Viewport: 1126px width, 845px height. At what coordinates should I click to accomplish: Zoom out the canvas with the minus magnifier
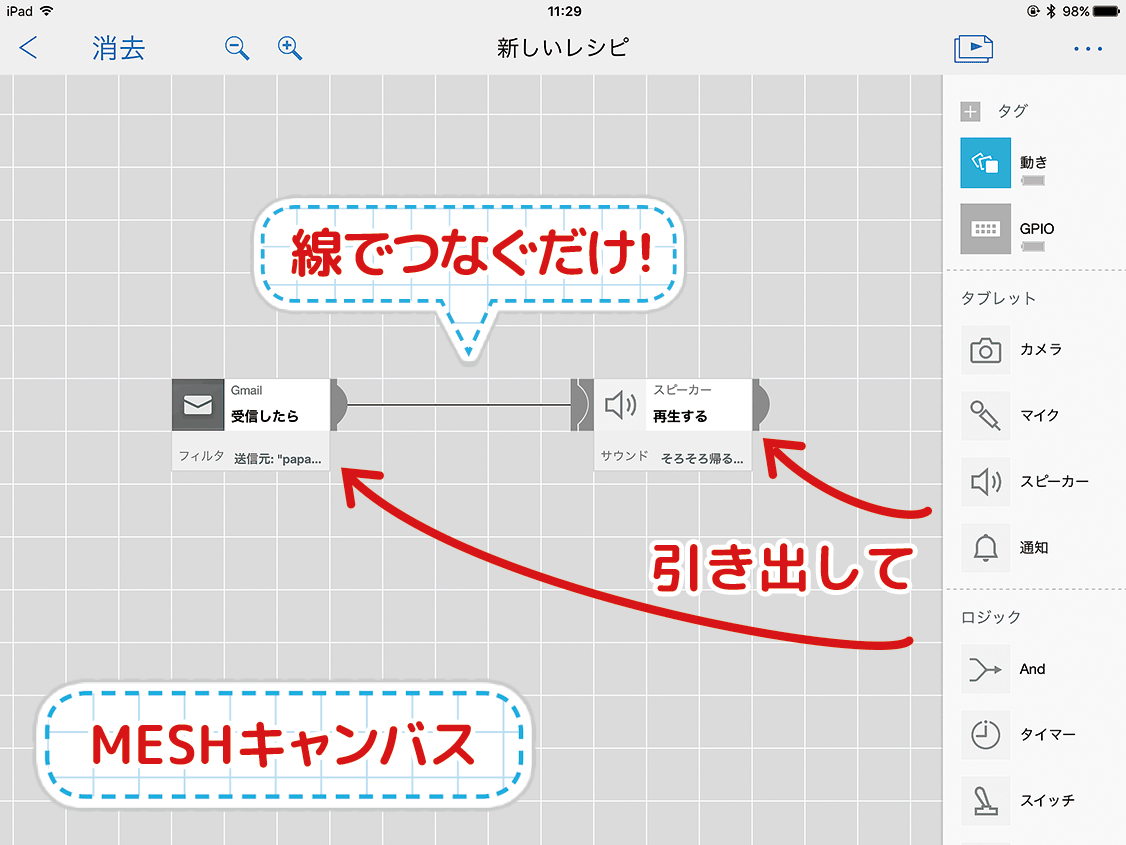pyautogui.click(x=237, y=48)
